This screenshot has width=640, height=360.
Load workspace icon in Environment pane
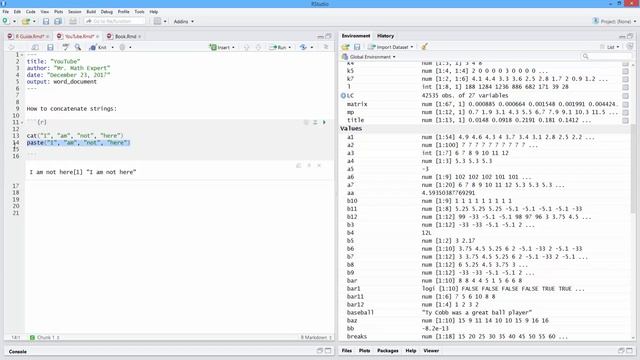pos(345,47)
